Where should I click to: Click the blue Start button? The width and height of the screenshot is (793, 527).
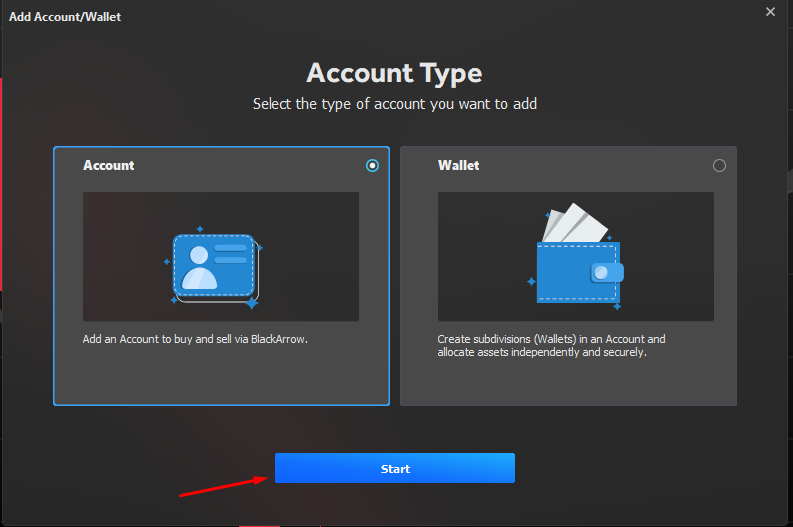click(x=394, y=468)
